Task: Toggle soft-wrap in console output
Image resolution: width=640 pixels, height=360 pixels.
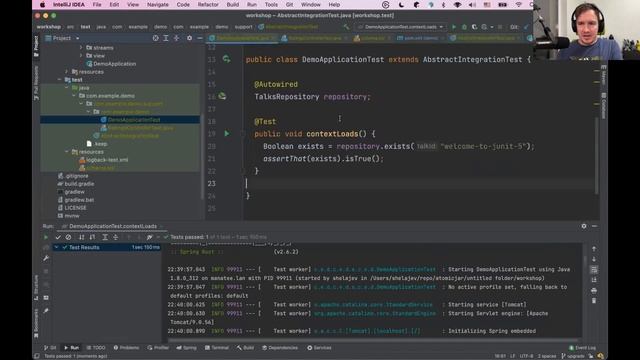Action: coord(594,269)
